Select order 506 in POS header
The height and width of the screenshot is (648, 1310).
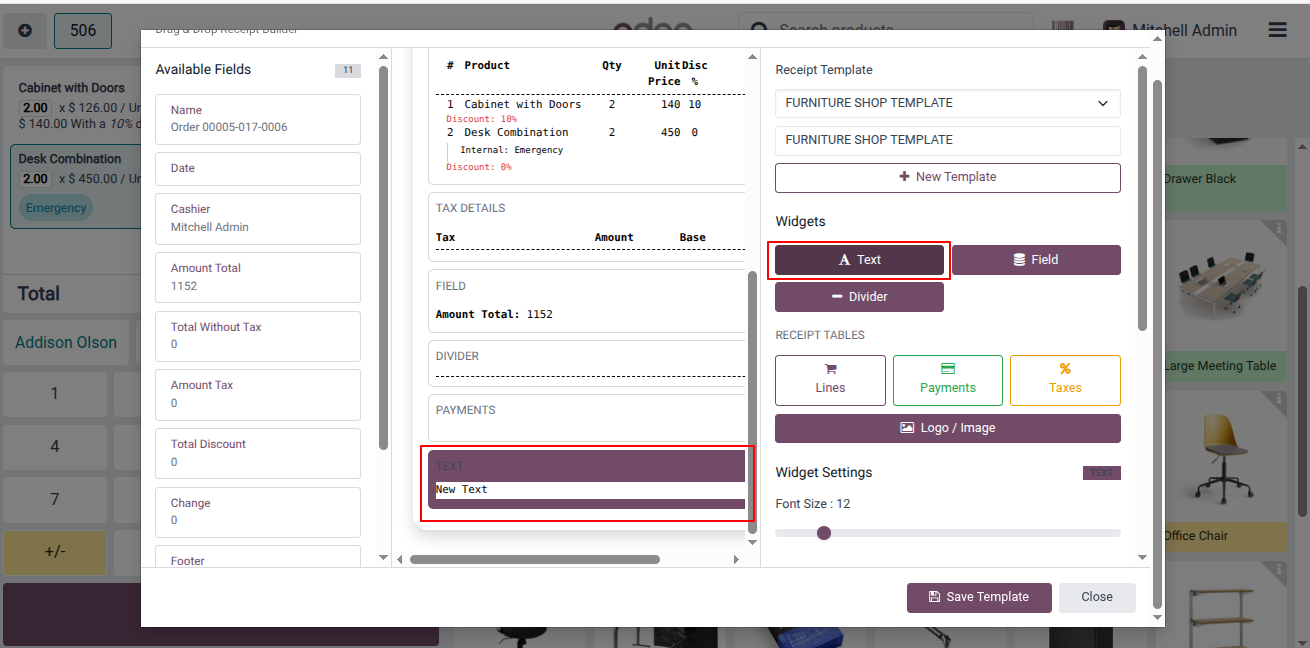(83, 31)
